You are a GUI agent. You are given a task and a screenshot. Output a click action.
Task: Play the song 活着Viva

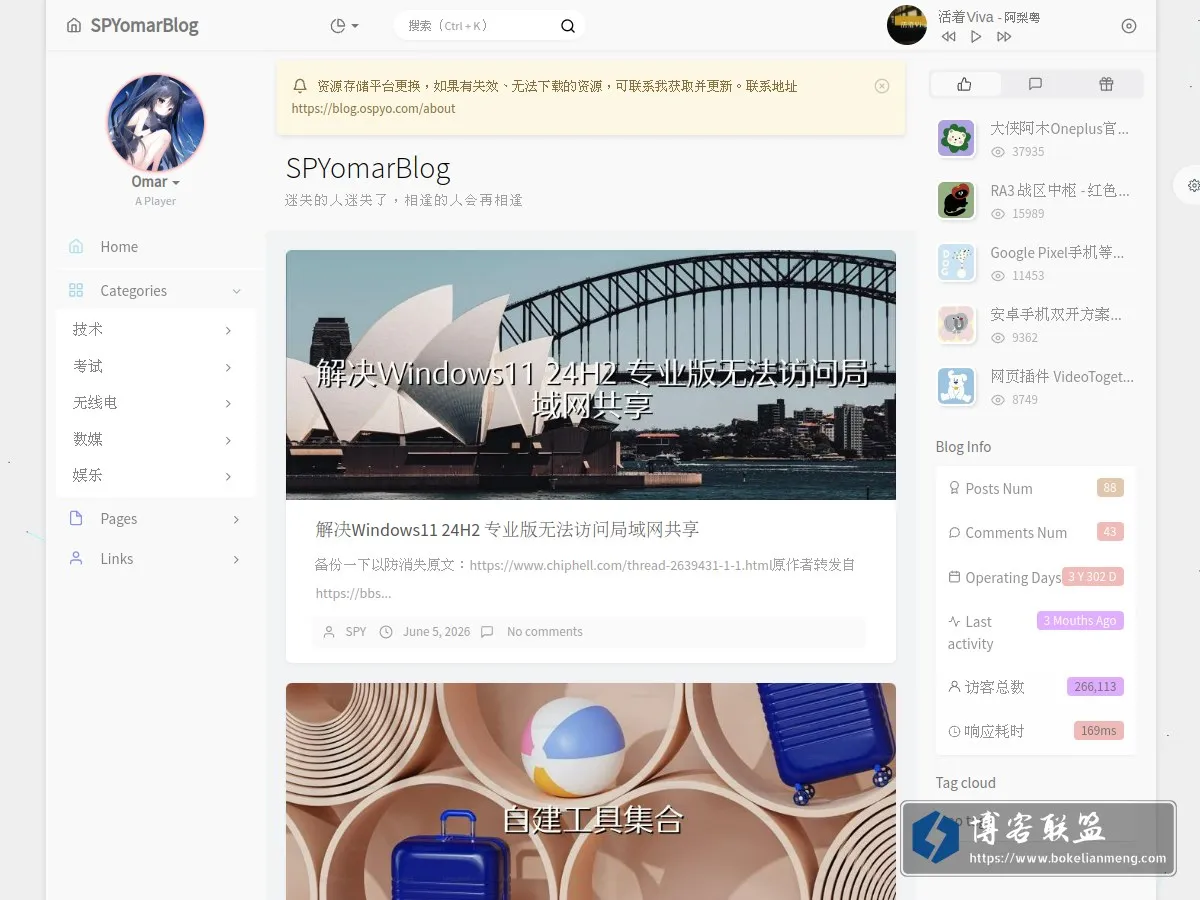pos(976,37)
